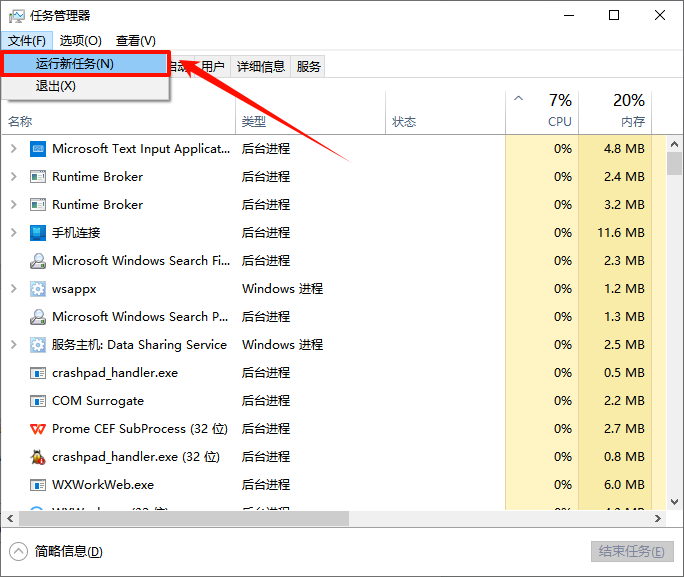Click the vertical scrollbar up arrow
The height and width of the screenshot is (577, 684).
[x=674, y=144]
